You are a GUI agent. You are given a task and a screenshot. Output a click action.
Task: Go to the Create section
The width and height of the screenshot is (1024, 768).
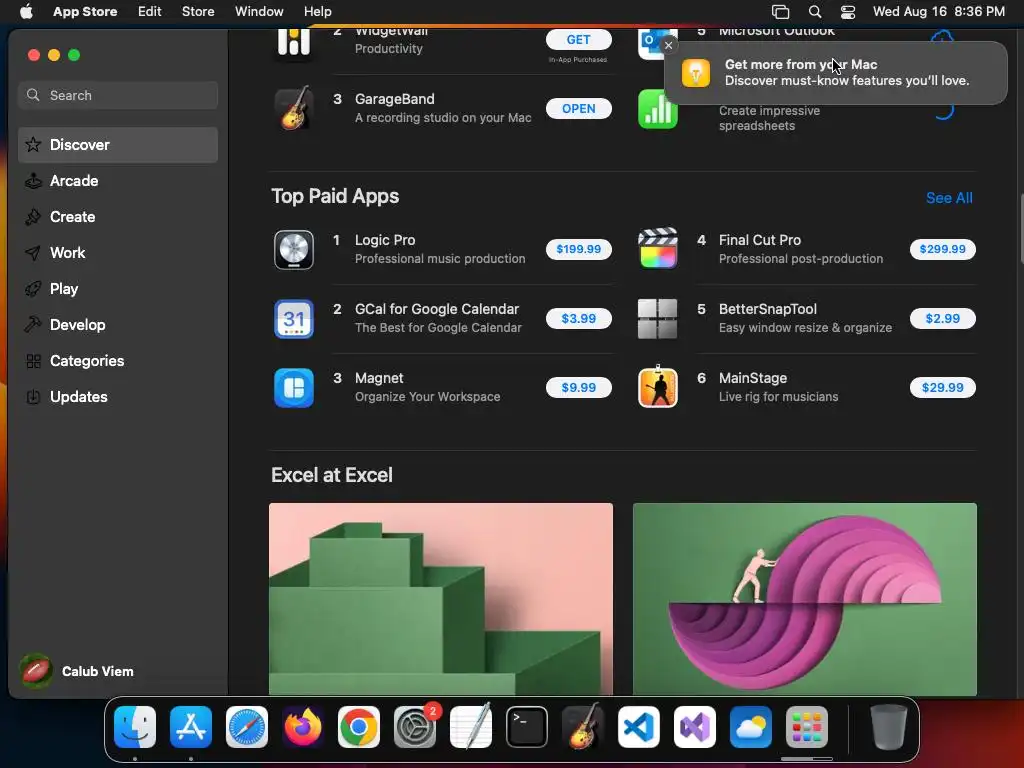tap(118, 217)
